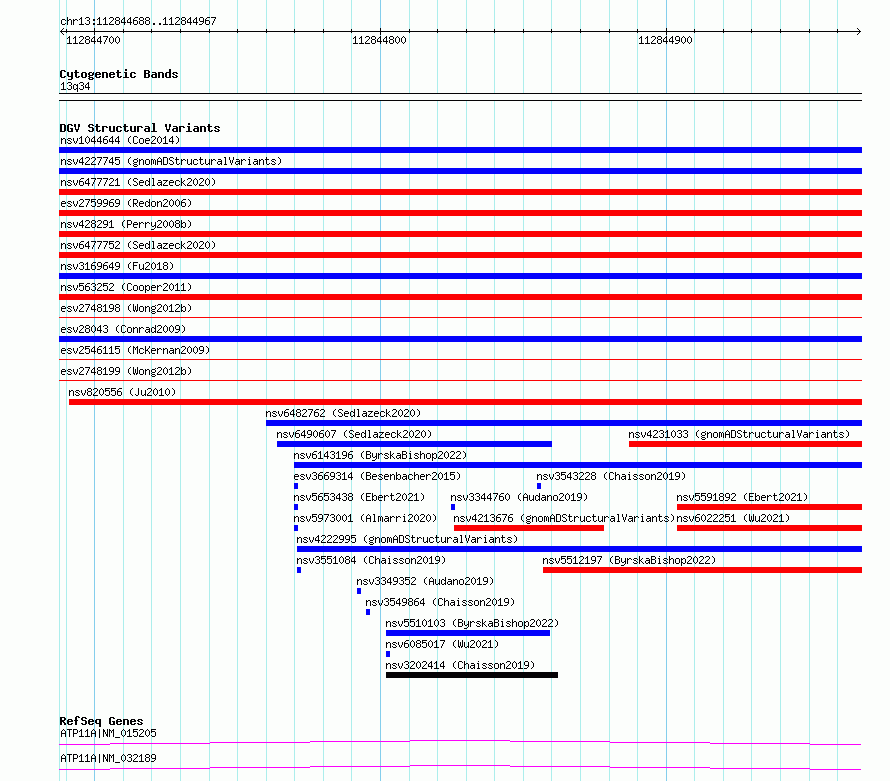Open nsv5973001 (Almarri2020) variant
The height and width of the screenshot is (781, 890).
coord(366,518)
